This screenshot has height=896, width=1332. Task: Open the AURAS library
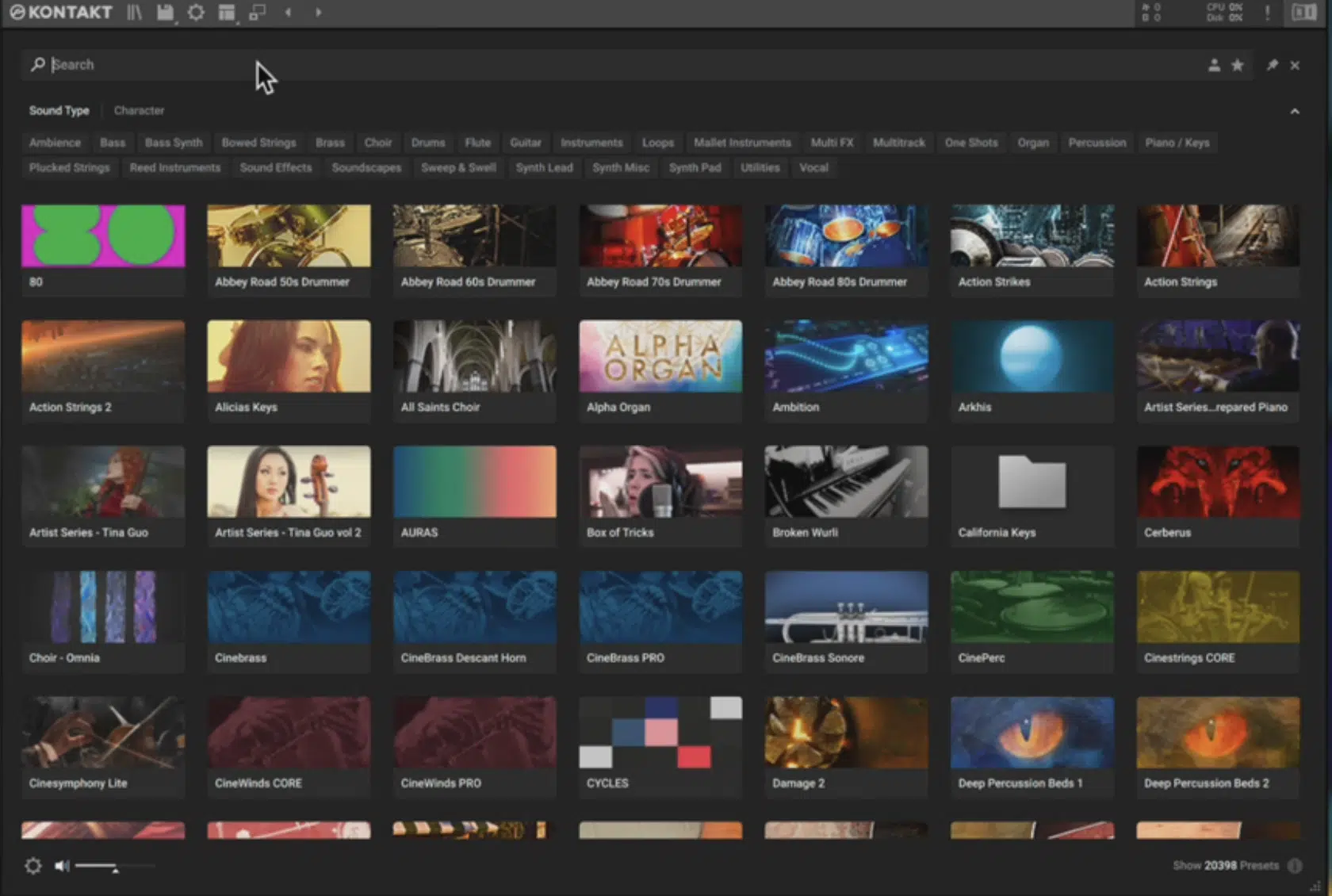coord(475,496)
